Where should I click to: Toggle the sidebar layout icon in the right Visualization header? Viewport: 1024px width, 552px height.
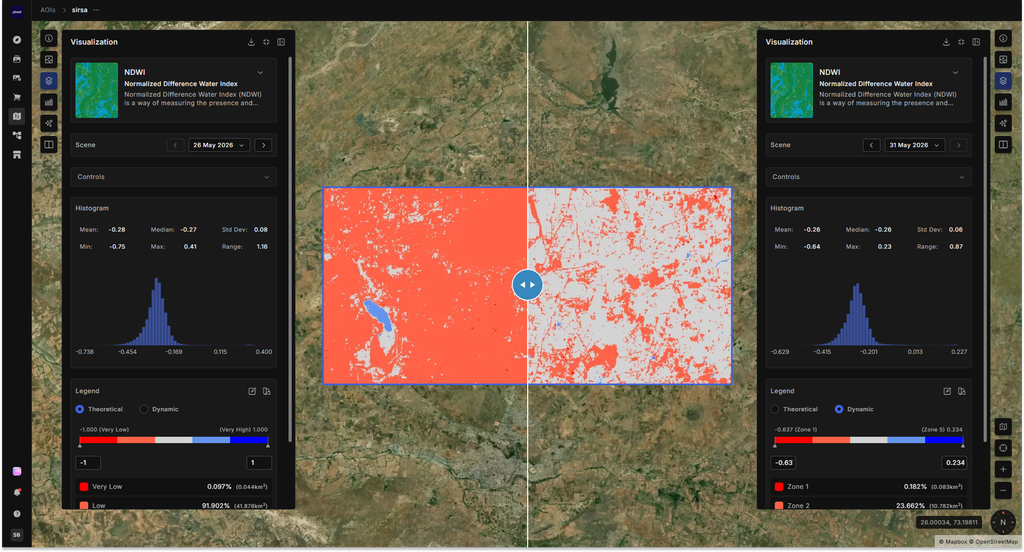tap(976, 42)
